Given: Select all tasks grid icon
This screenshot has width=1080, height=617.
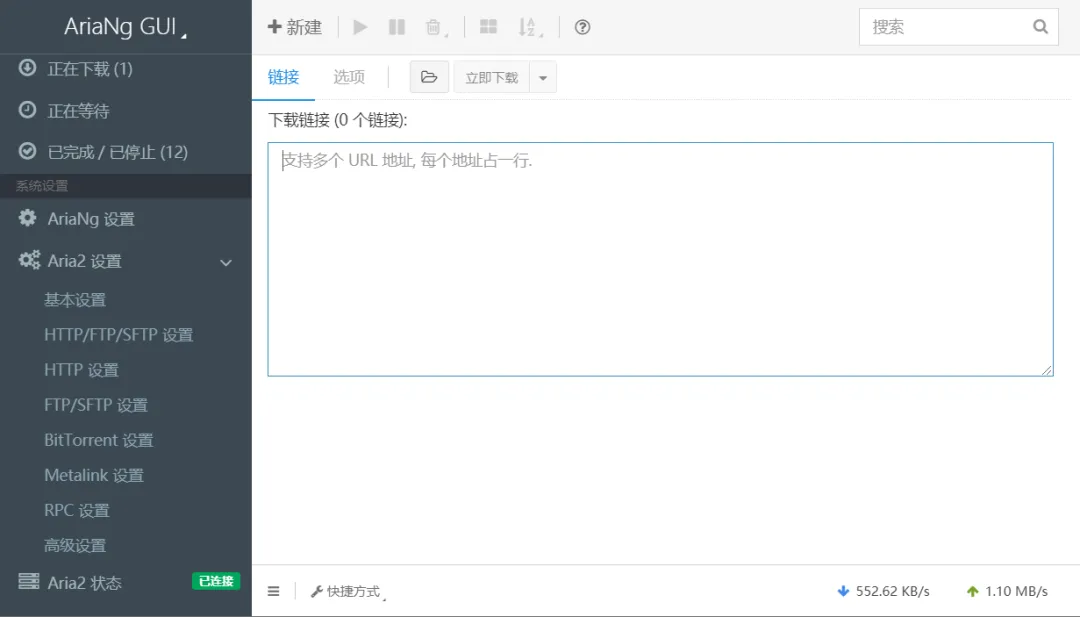Looking at the screenshot, I should [x=488, y=27].
